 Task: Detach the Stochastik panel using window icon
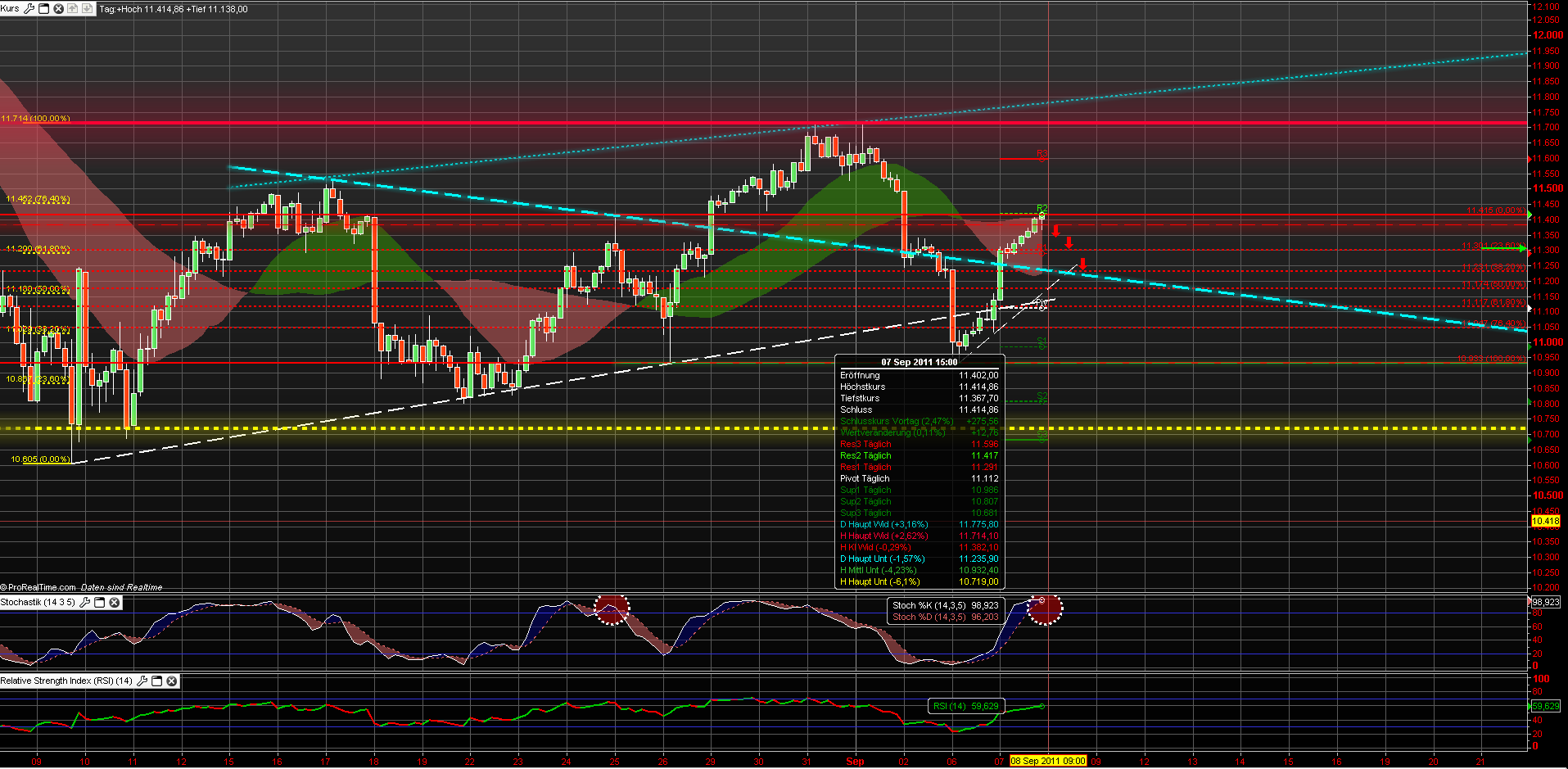click(99, 603)
